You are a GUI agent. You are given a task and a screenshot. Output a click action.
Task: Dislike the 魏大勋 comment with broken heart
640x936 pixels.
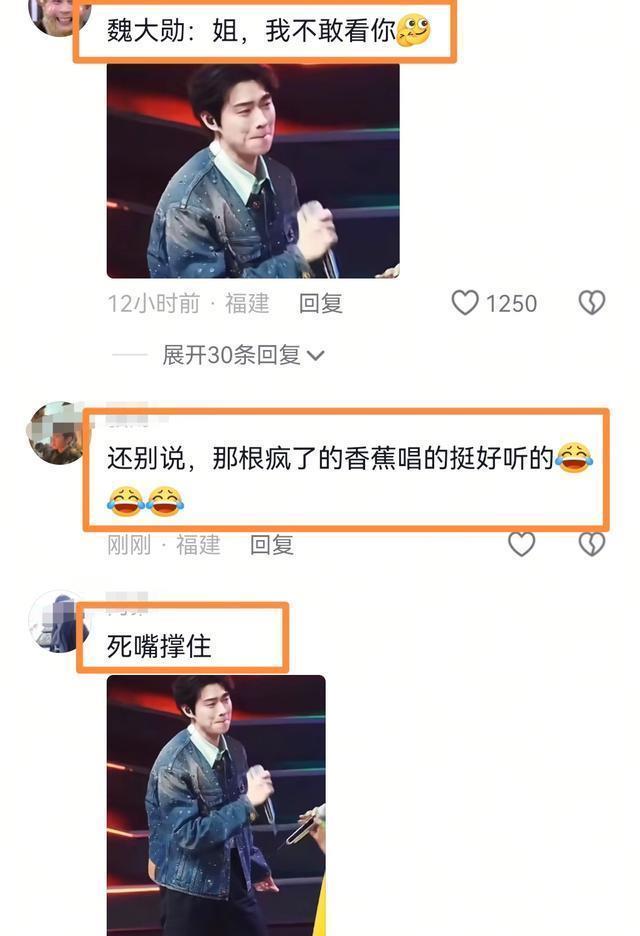pyautogui.click(x=592, y=303)
